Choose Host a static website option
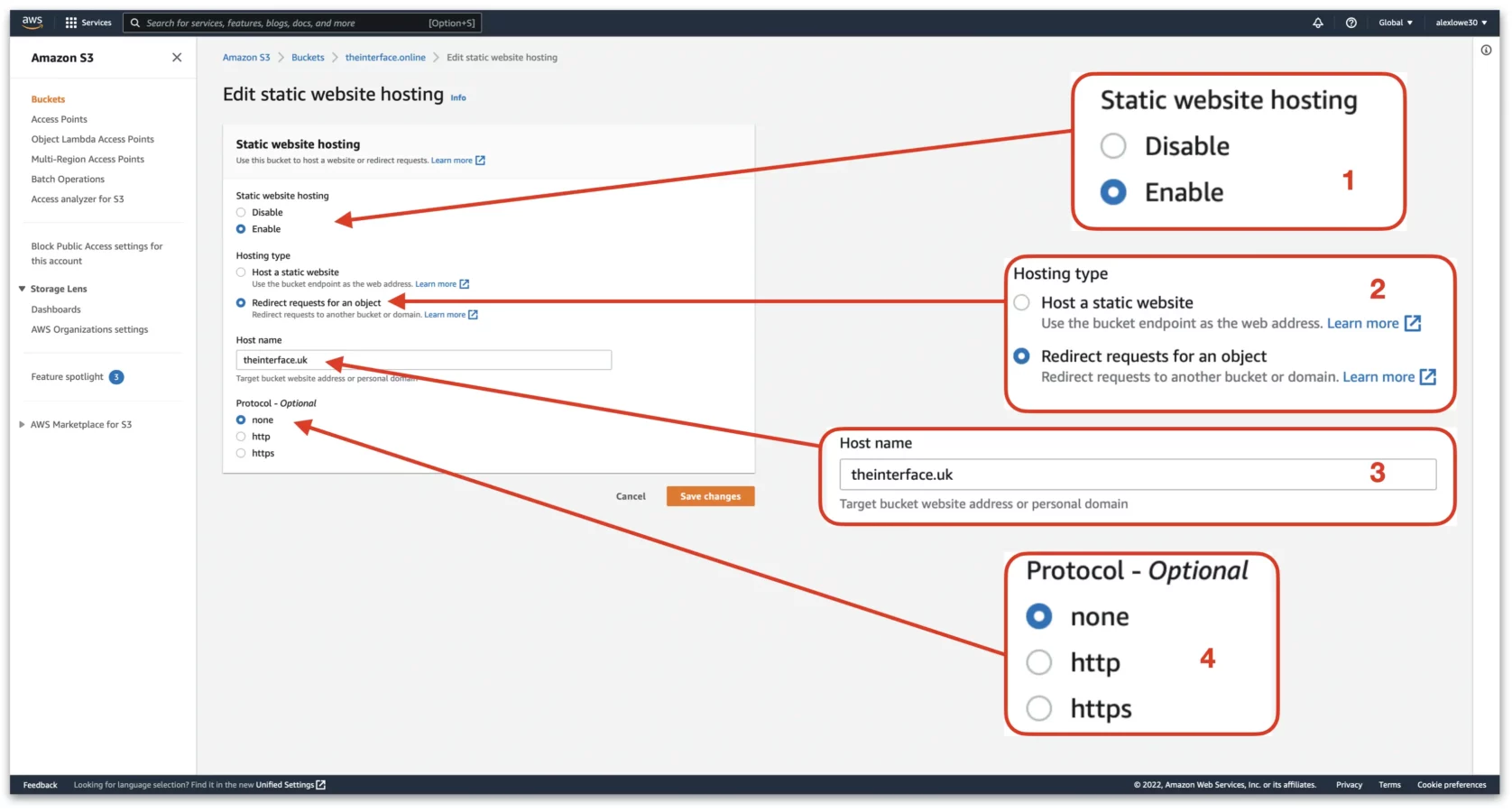 point(241,272)
